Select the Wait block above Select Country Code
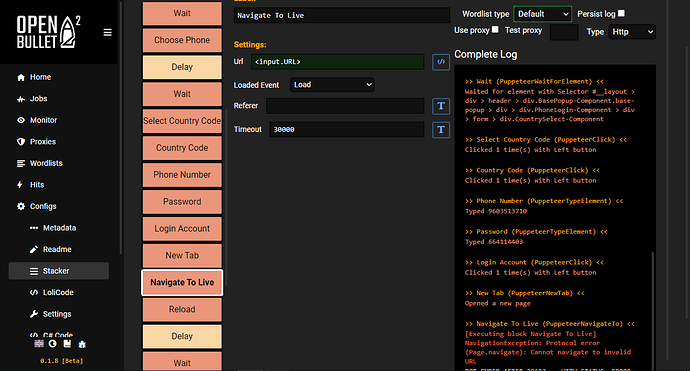This screenshot has width=690, height=371. coord(182,94)
